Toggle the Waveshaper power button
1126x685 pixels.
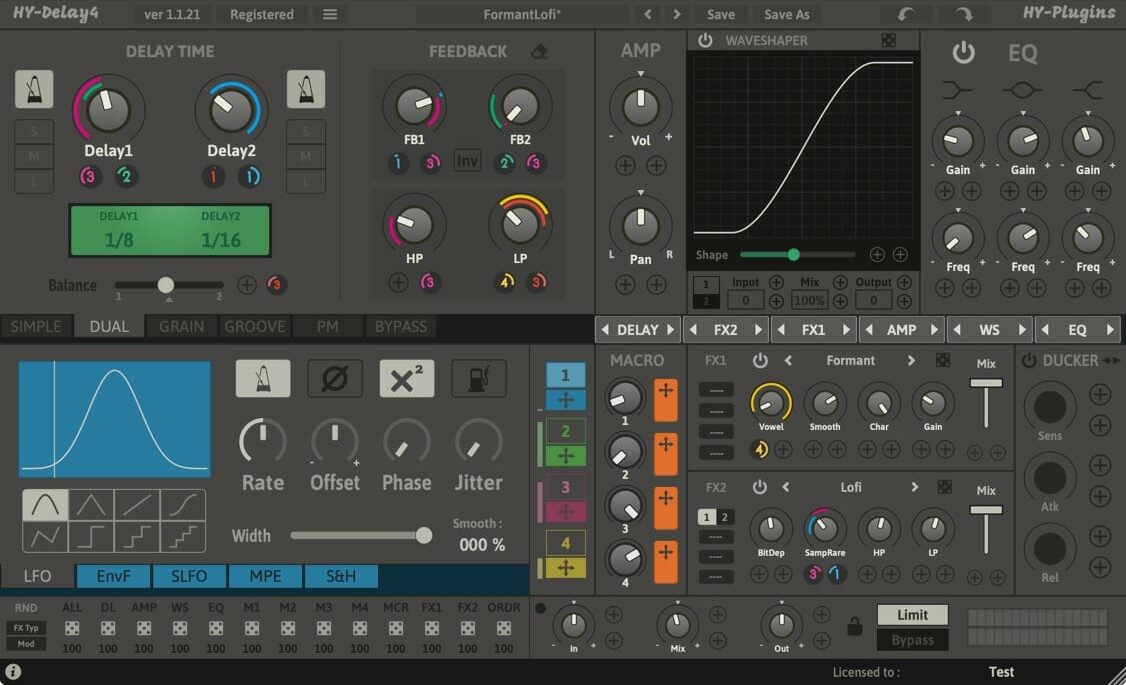[705, 40]
